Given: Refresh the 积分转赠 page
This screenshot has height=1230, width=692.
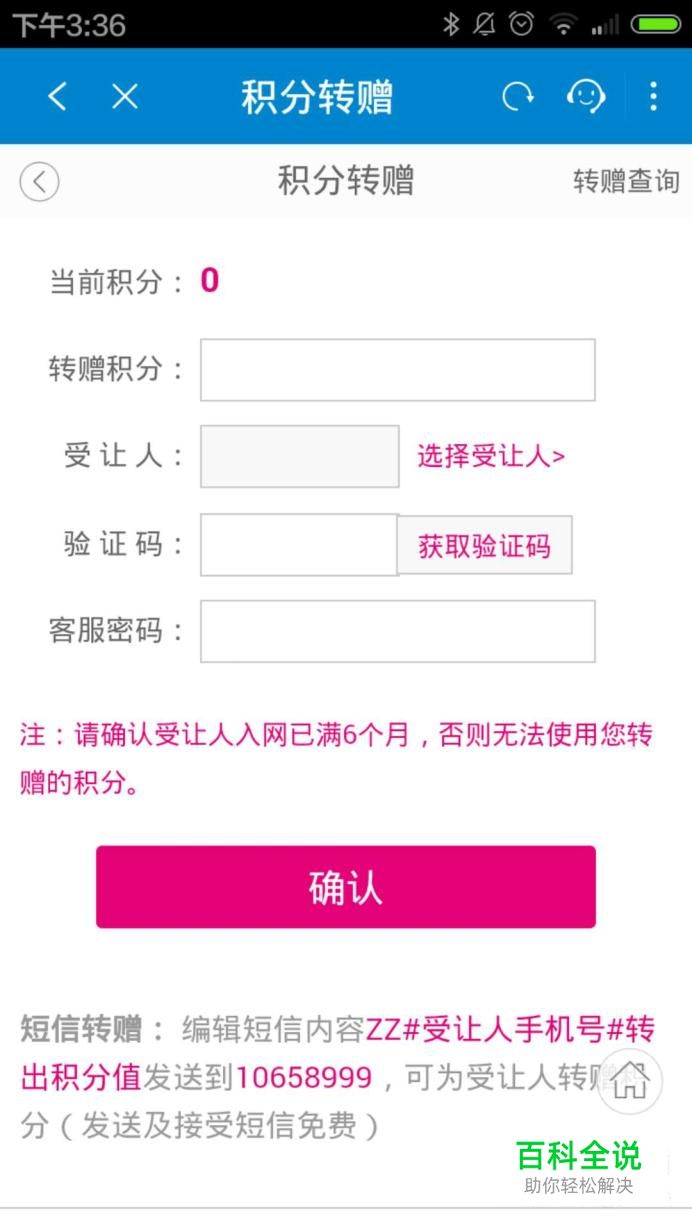Looking at the screenshot, I should coord(517,97).
